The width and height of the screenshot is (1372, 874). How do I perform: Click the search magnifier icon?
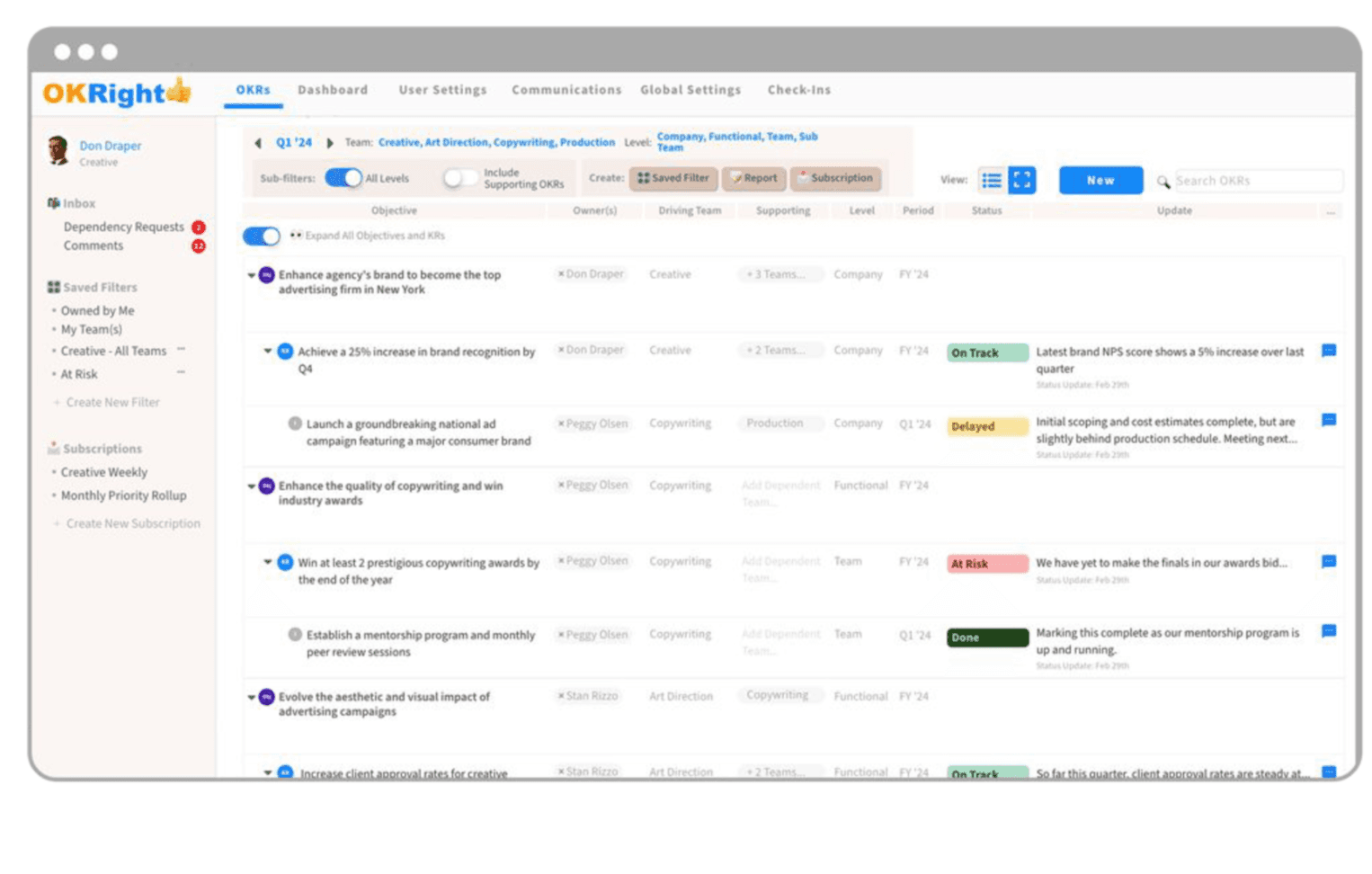(1163, 182)
